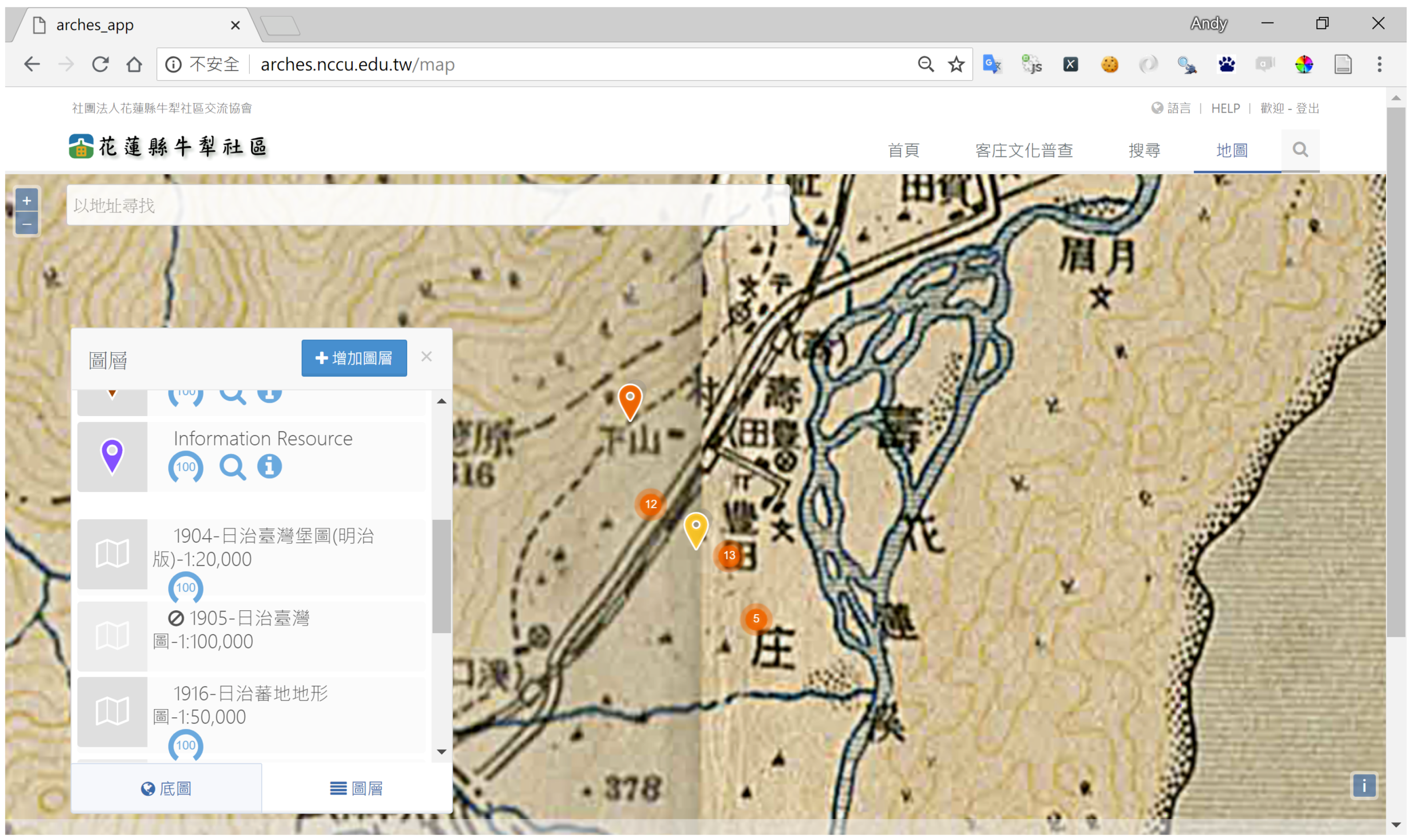
Task: Open the HELP link
Action: [x=1225, y=108]
